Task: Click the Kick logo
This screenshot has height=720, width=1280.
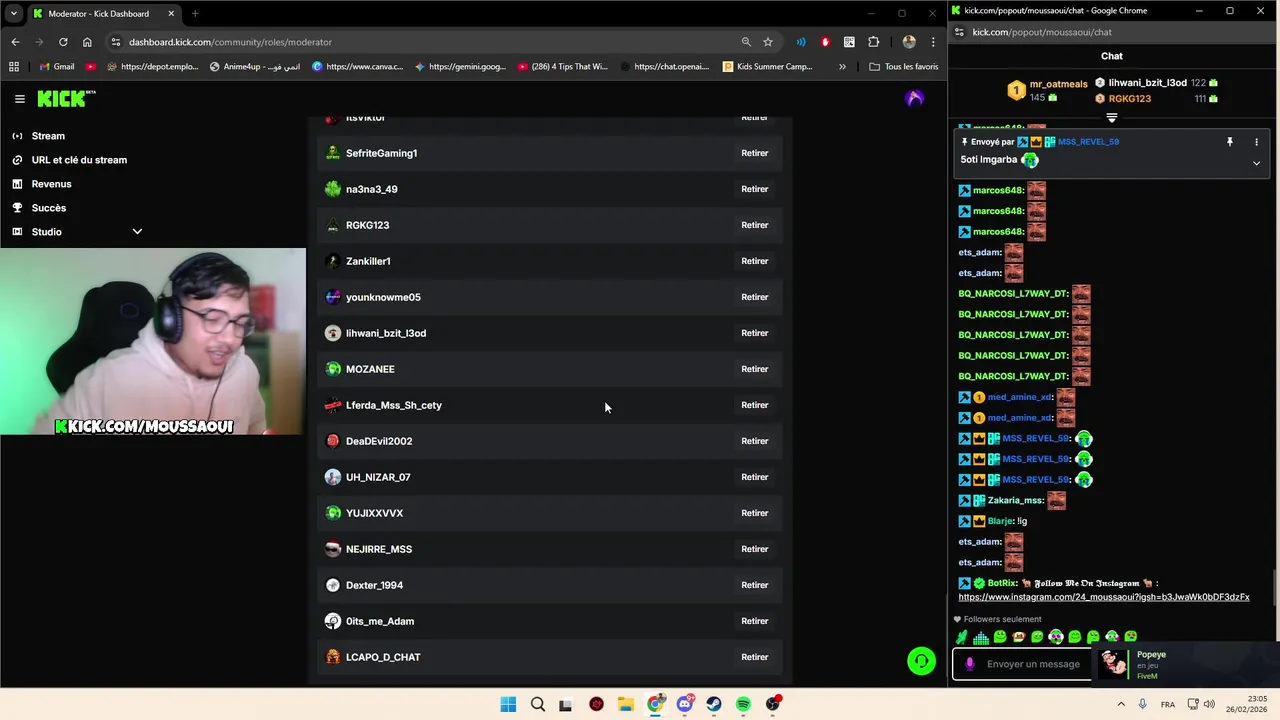Action: (66, 98)
